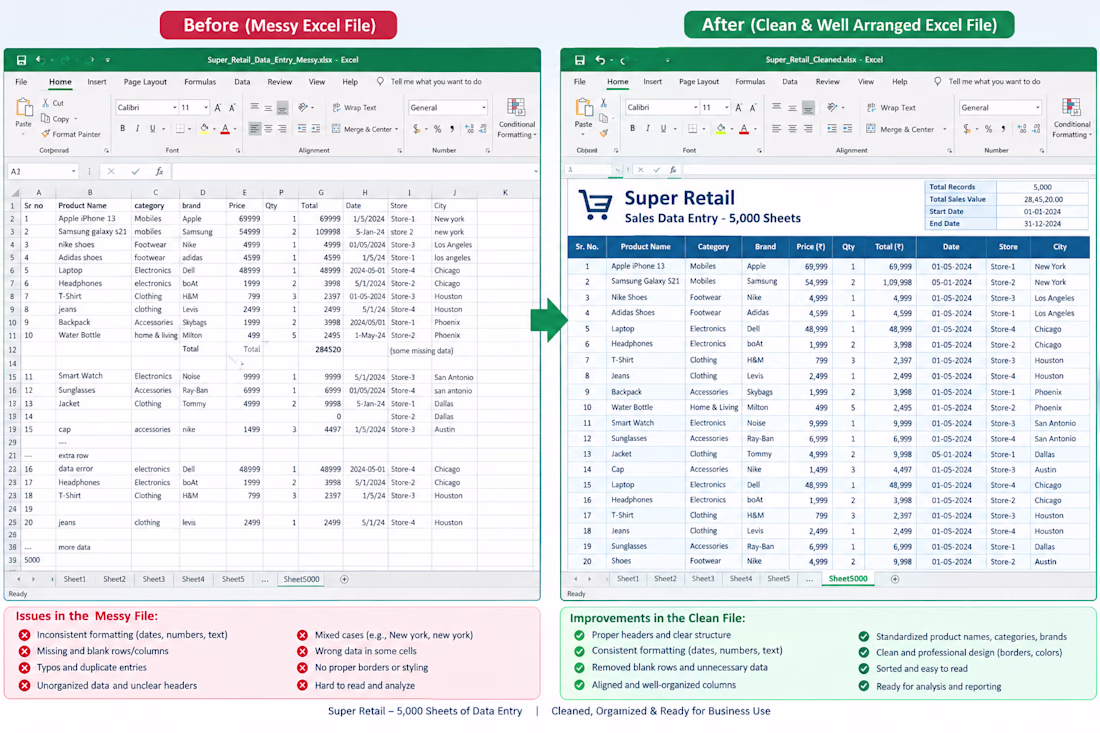Toggle Wrap Text in the Cleaned Excel window
Viewport: 1100px width, 733px height.
[892, 108]
